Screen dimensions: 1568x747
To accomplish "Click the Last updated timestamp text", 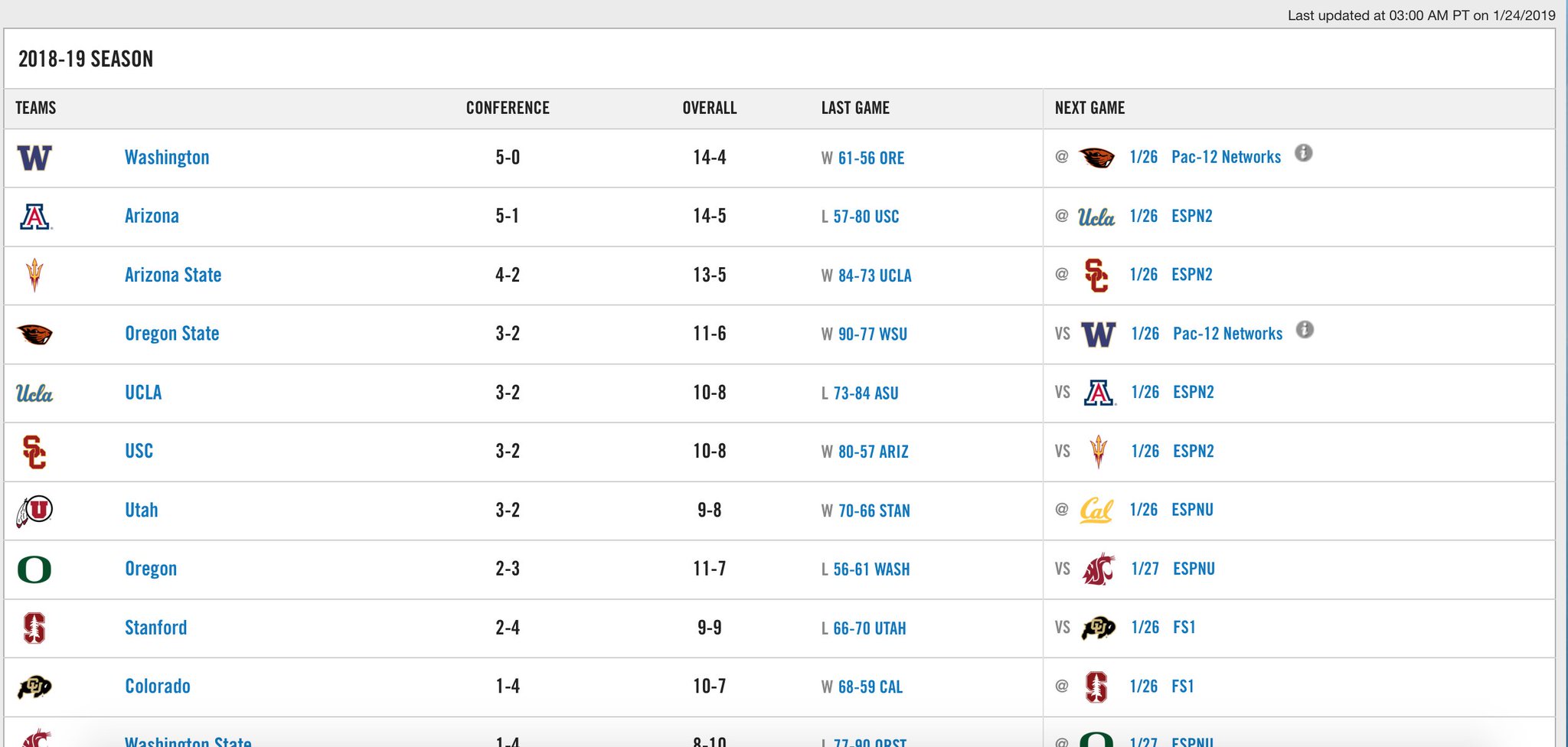I will pos(1422,15).
